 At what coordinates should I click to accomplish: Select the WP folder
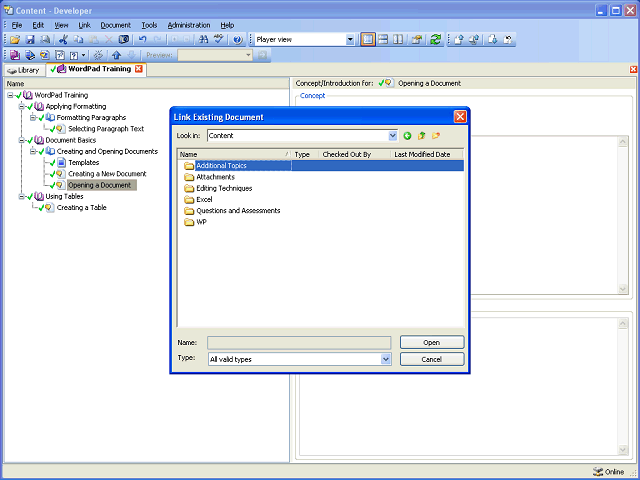tap(201, 222)
